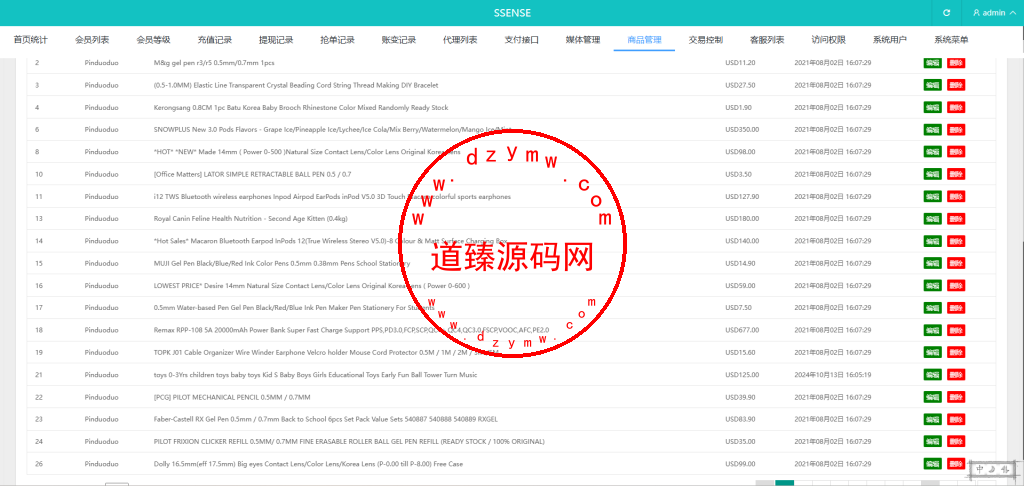Delete the i12 TWS Bluetooth earphones row
1024x486 pixels.
coord(956,197)
